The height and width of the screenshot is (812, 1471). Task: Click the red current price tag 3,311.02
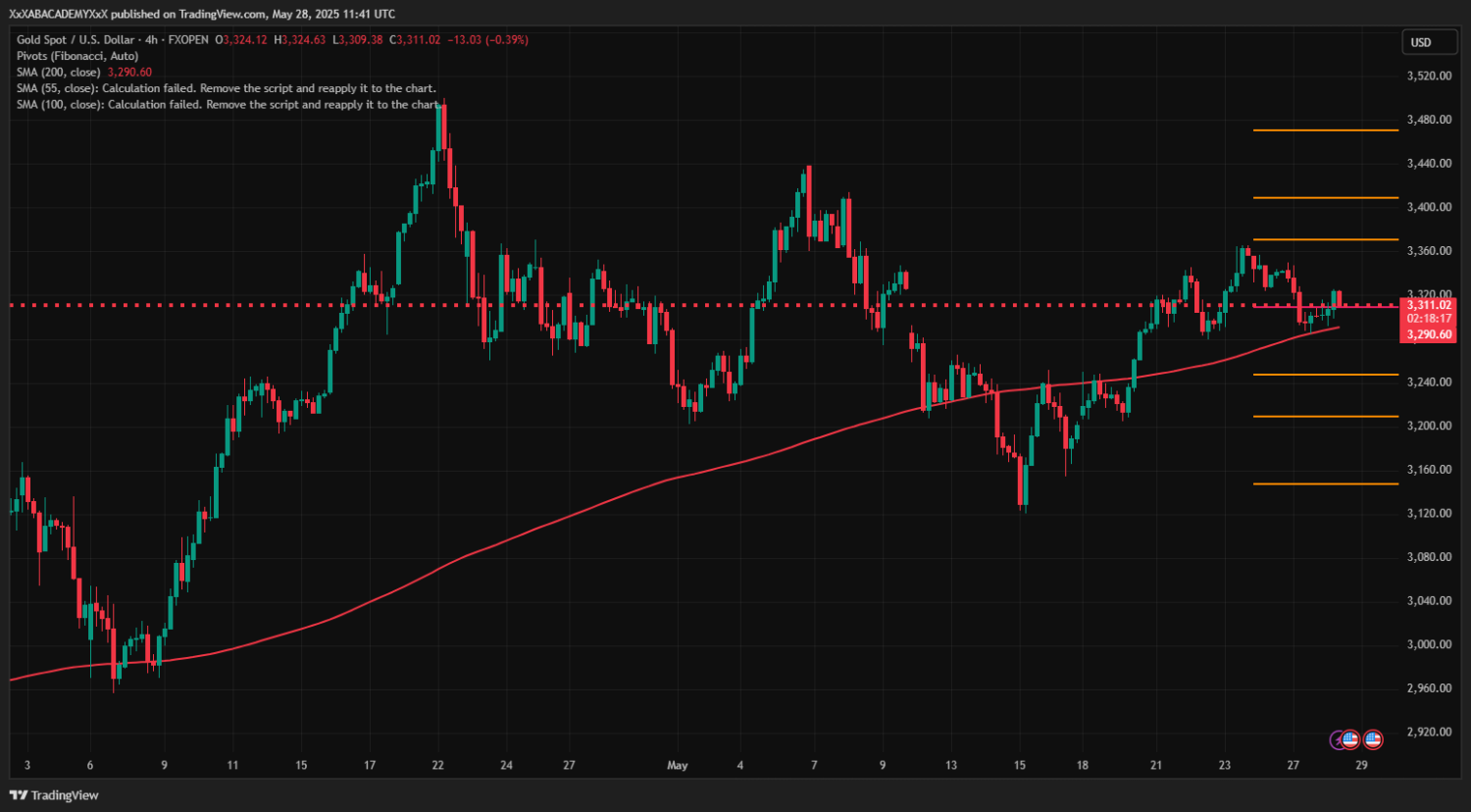click(1429, 305)
